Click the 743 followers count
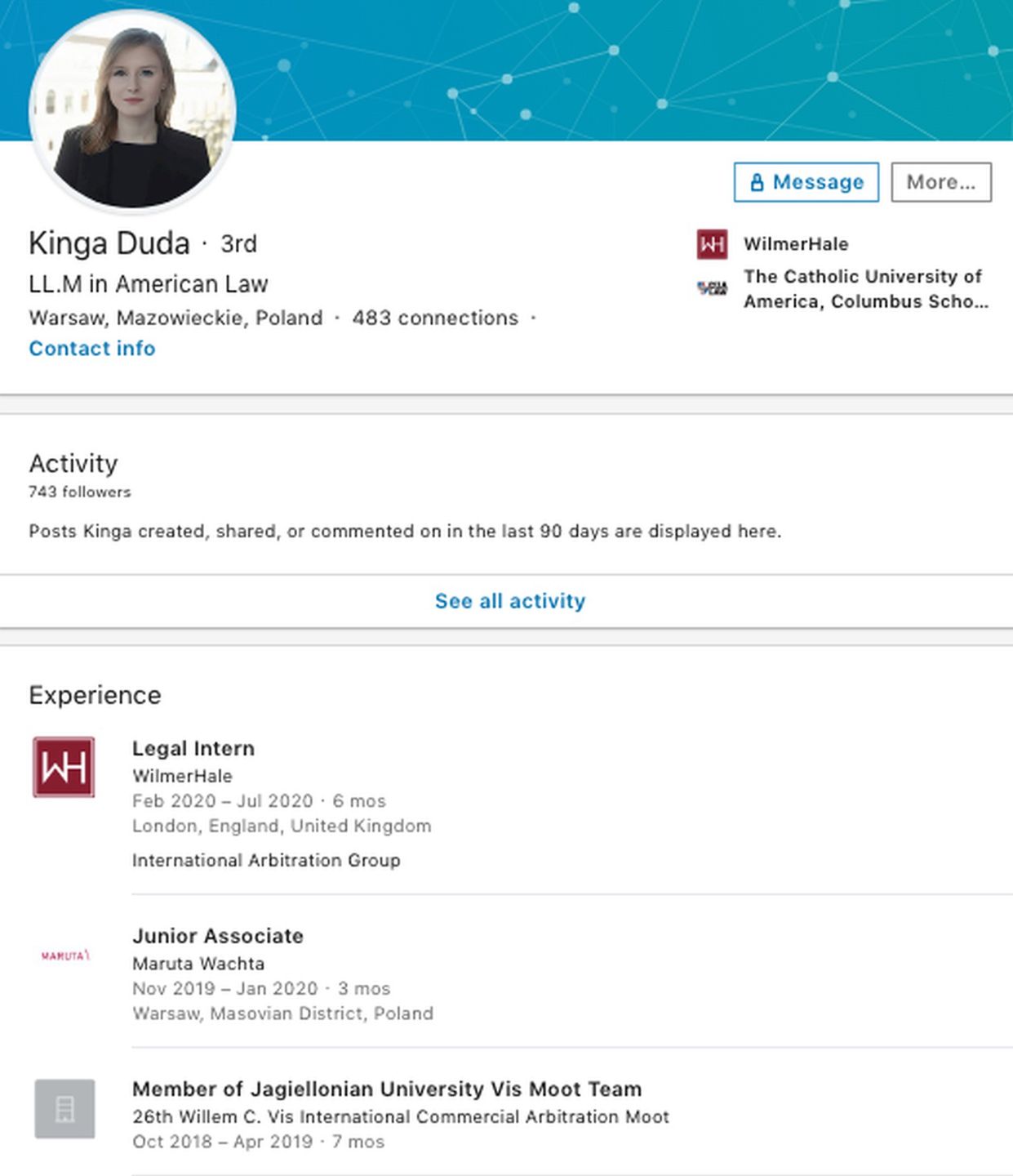The height and width of the screenshot is (1176, 1013). click(80, 492)
